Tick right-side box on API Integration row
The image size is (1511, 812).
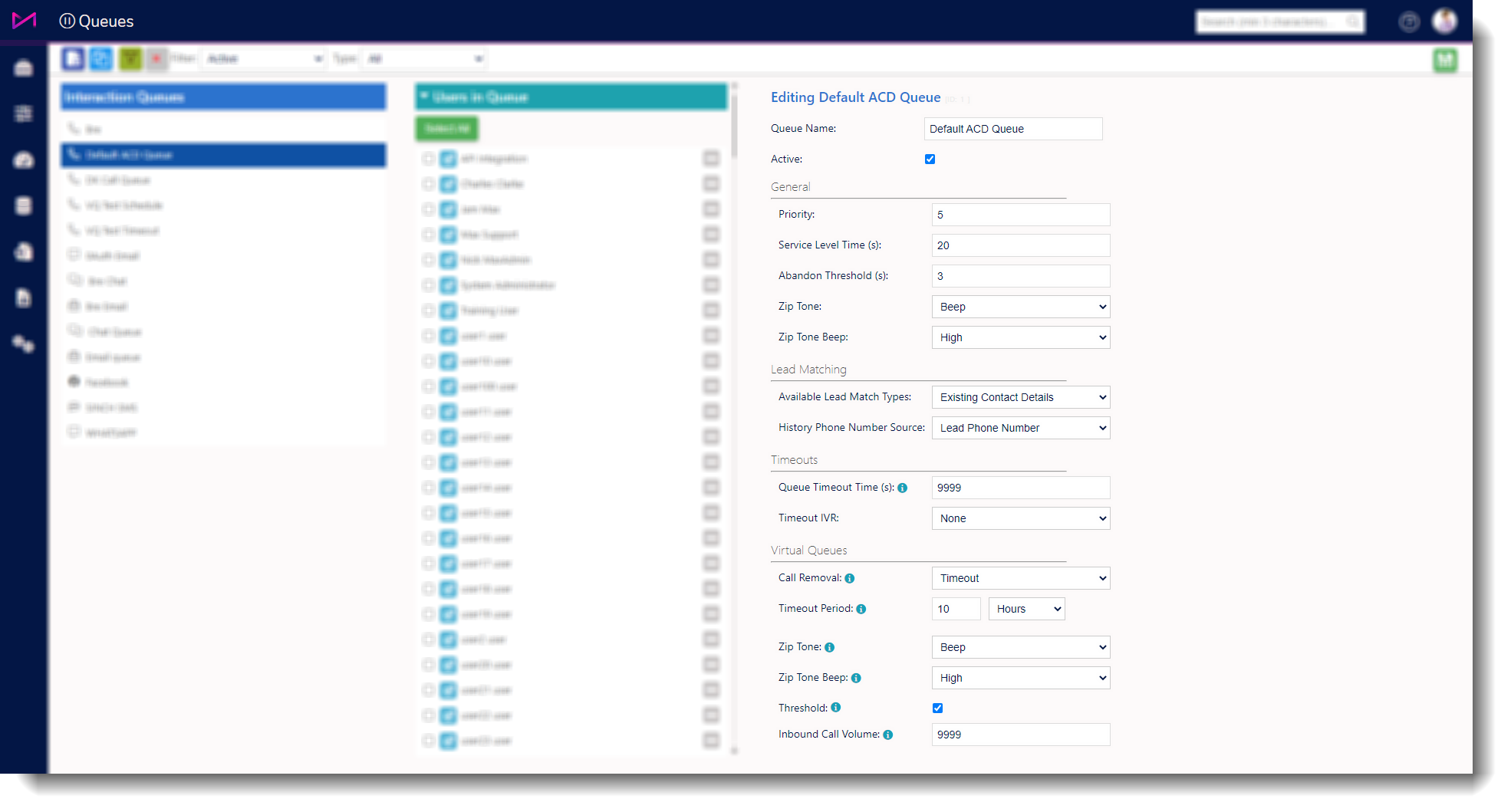pyautogui.click(x=712, y=159)
